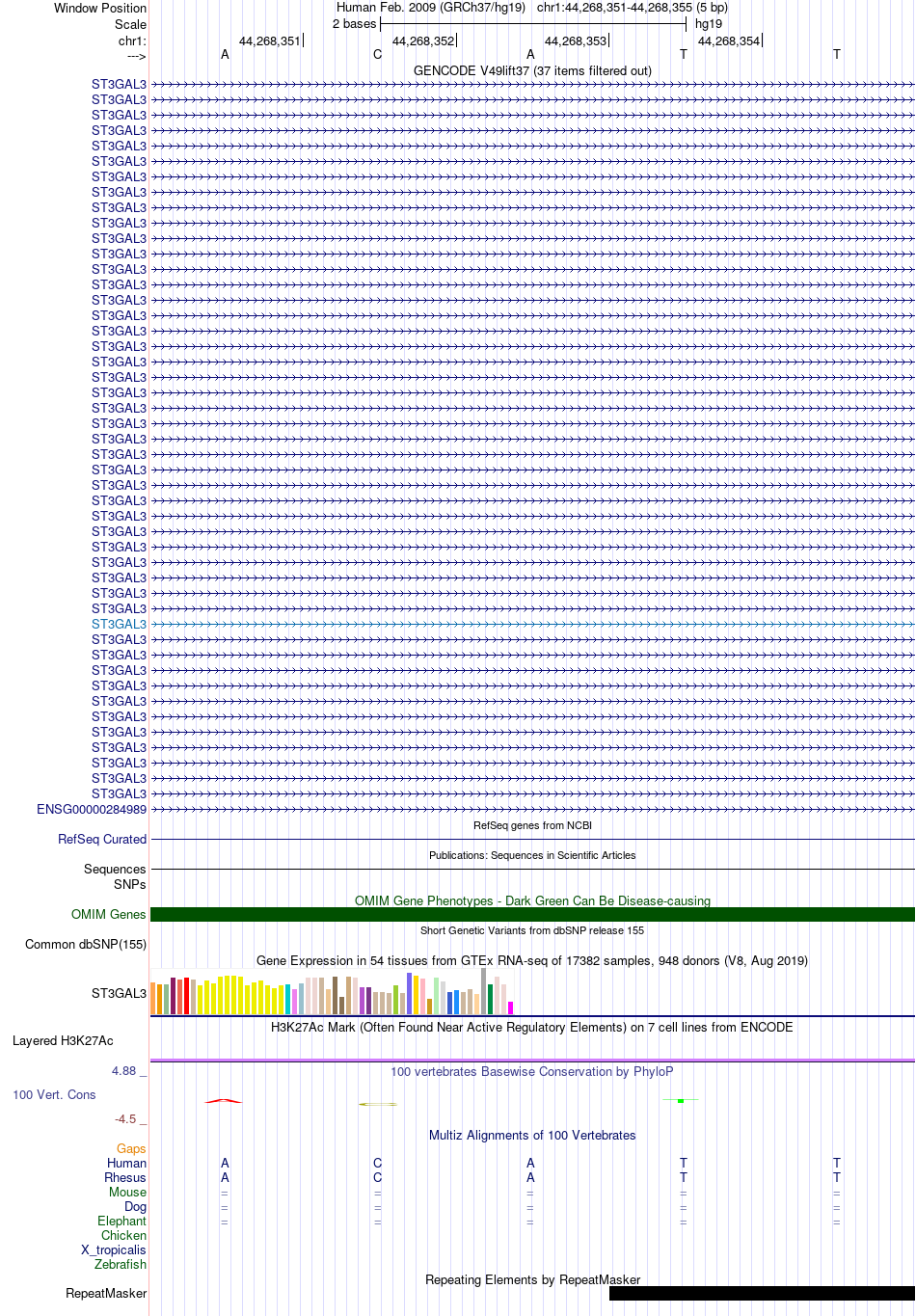
Task: Click ST3GAL3 label beside GTEx bar chart
Action: [x=119, y=993]
